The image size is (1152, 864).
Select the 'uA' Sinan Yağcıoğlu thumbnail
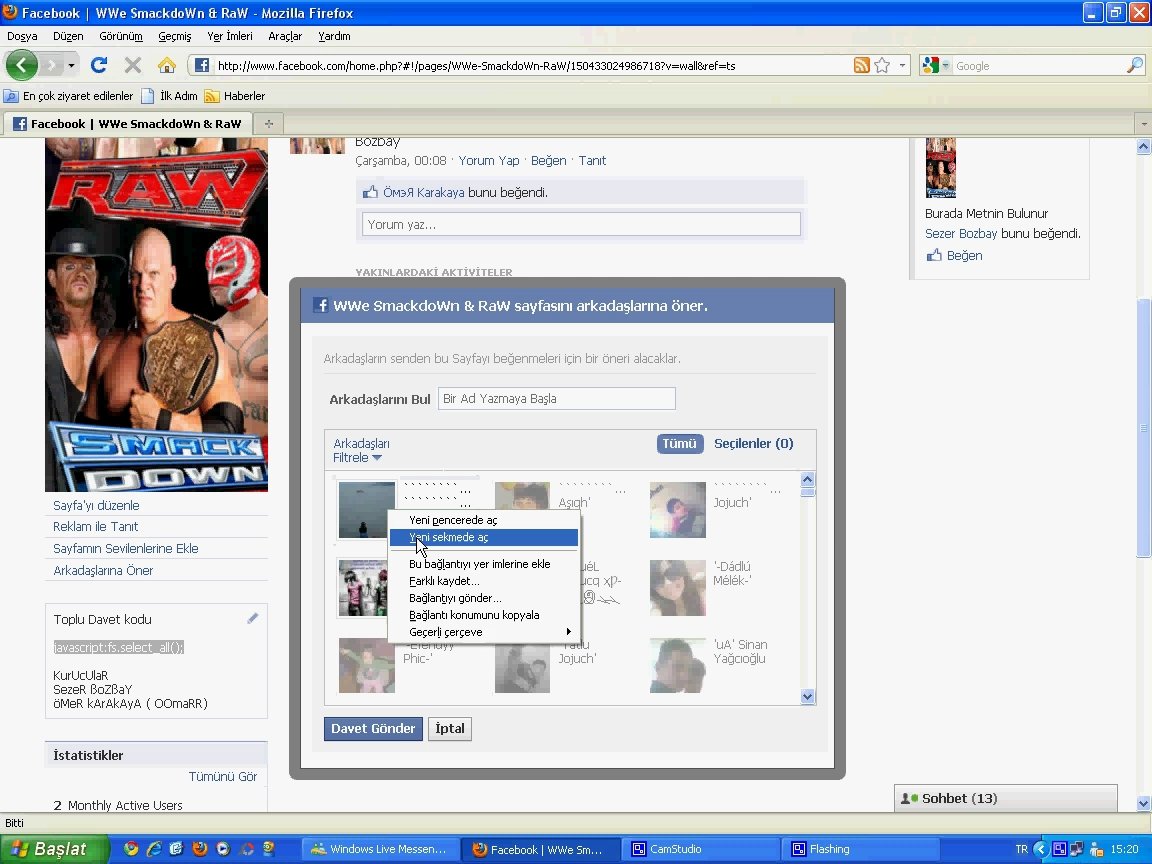(x=677, y=666)
